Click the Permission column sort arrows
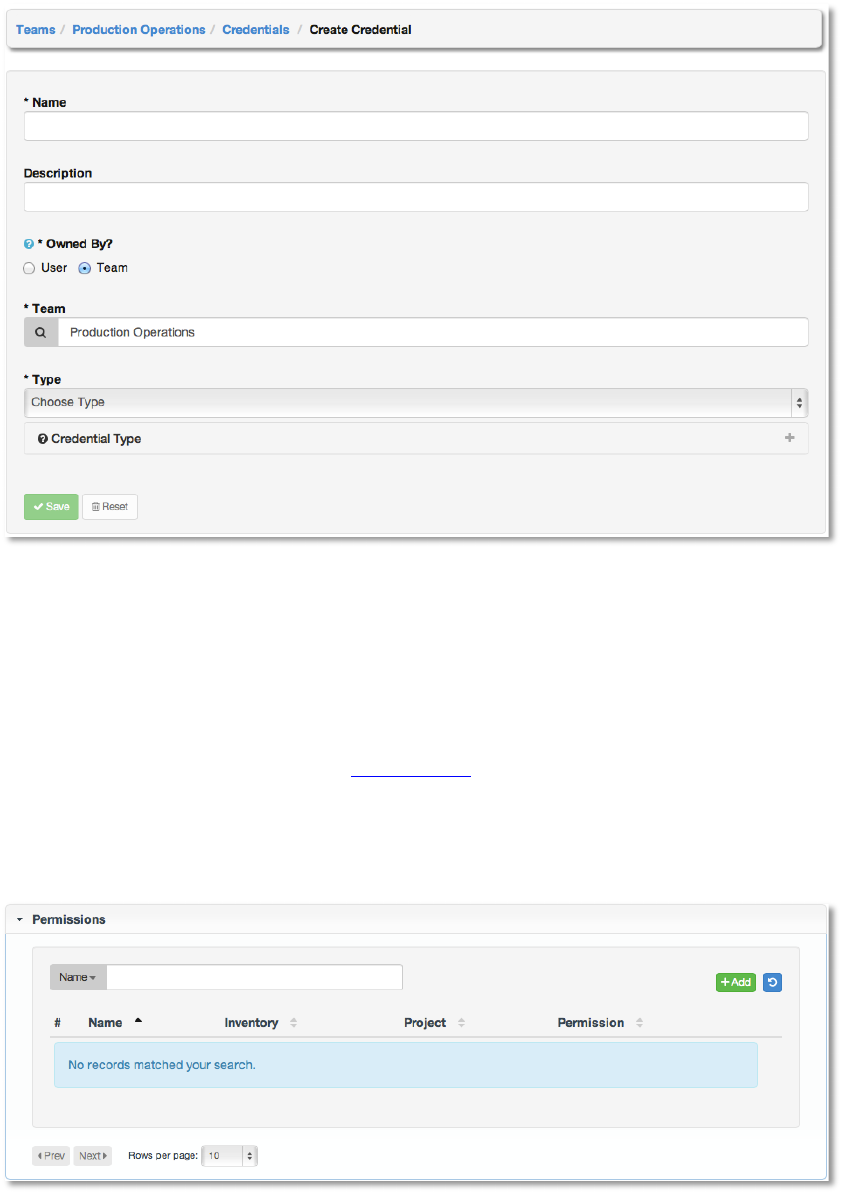 tap(639, 1023)
